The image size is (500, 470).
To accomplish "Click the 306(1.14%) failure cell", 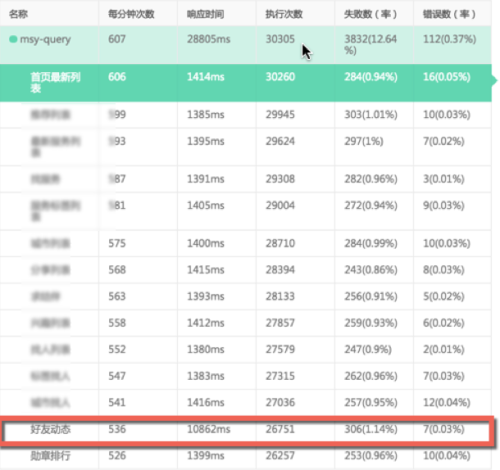I will pyautogui.click(x=371, y=429).
